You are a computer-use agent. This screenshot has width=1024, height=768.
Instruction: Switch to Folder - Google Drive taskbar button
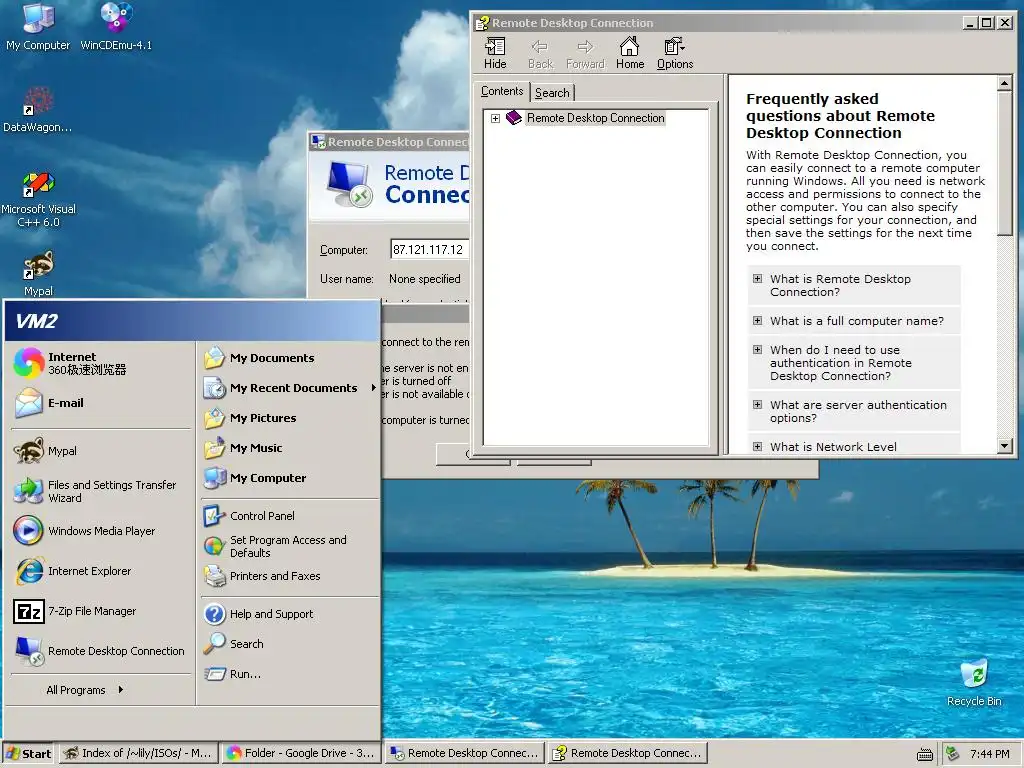301,753
